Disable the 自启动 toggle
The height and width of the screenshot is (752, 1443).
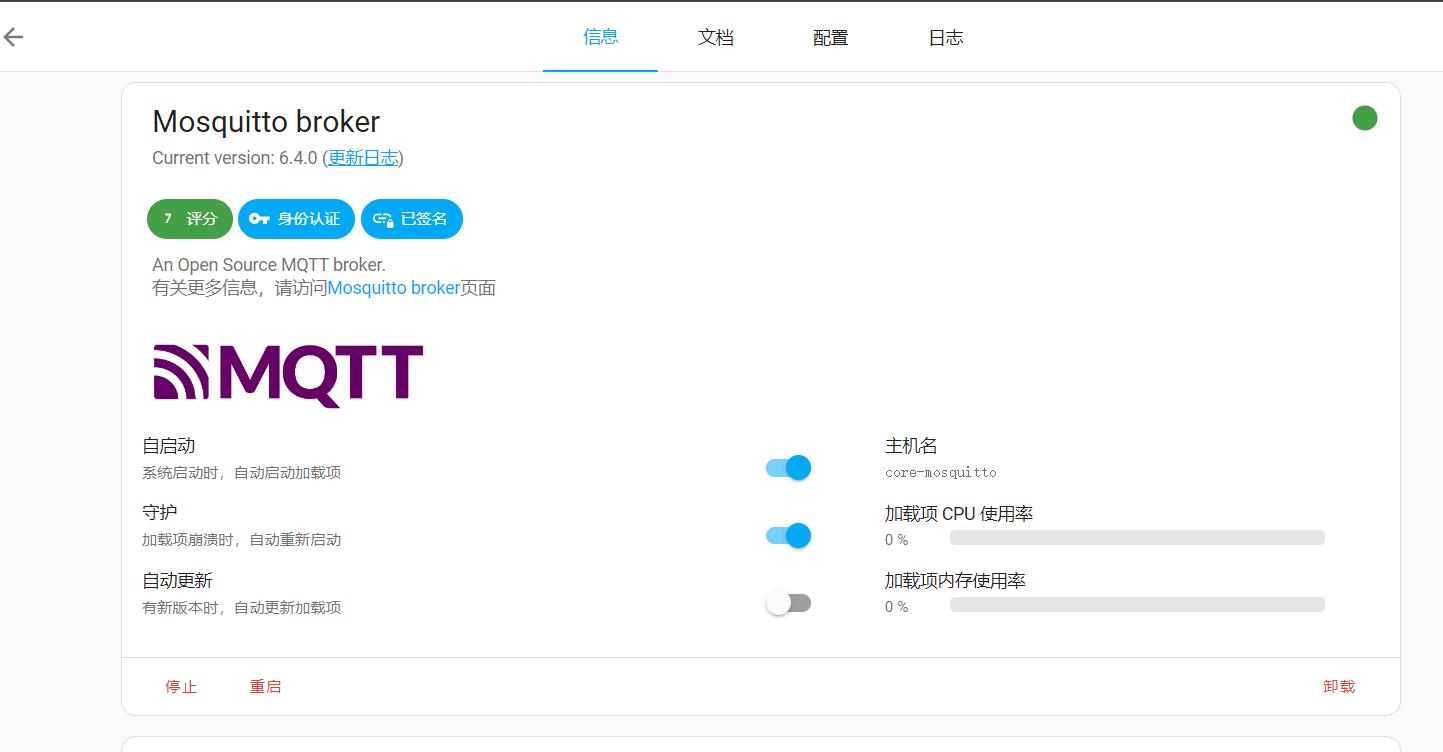(x=788, y=467)
